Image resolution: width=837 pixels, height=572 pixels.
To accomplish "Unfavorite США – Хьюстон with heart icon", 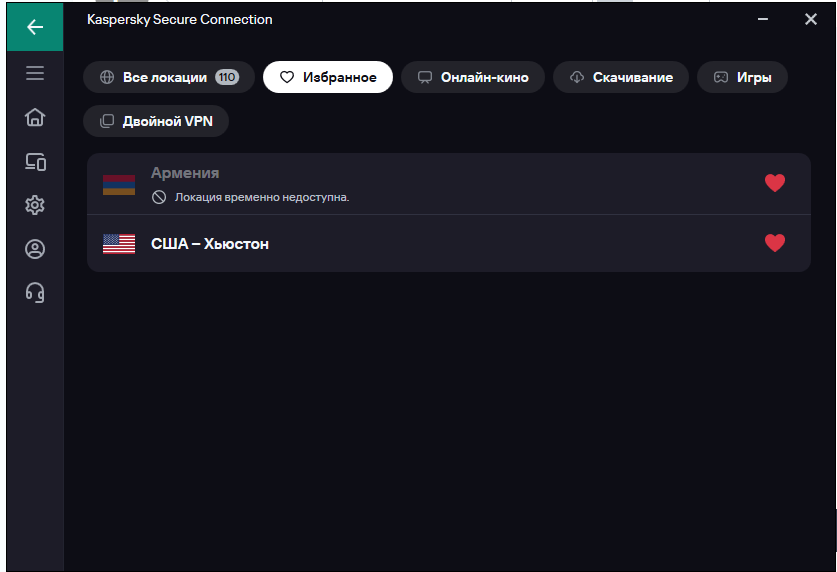I will 775,243.
